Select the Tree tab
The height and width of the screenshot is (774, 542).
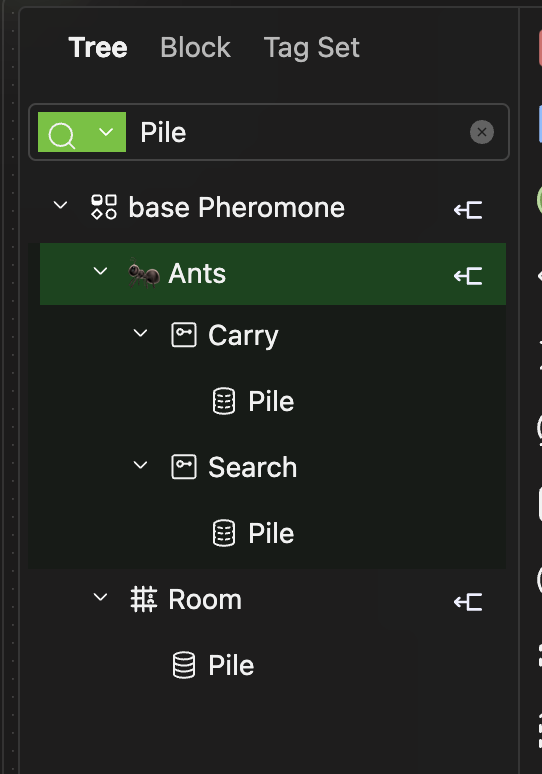click(98, 47)
